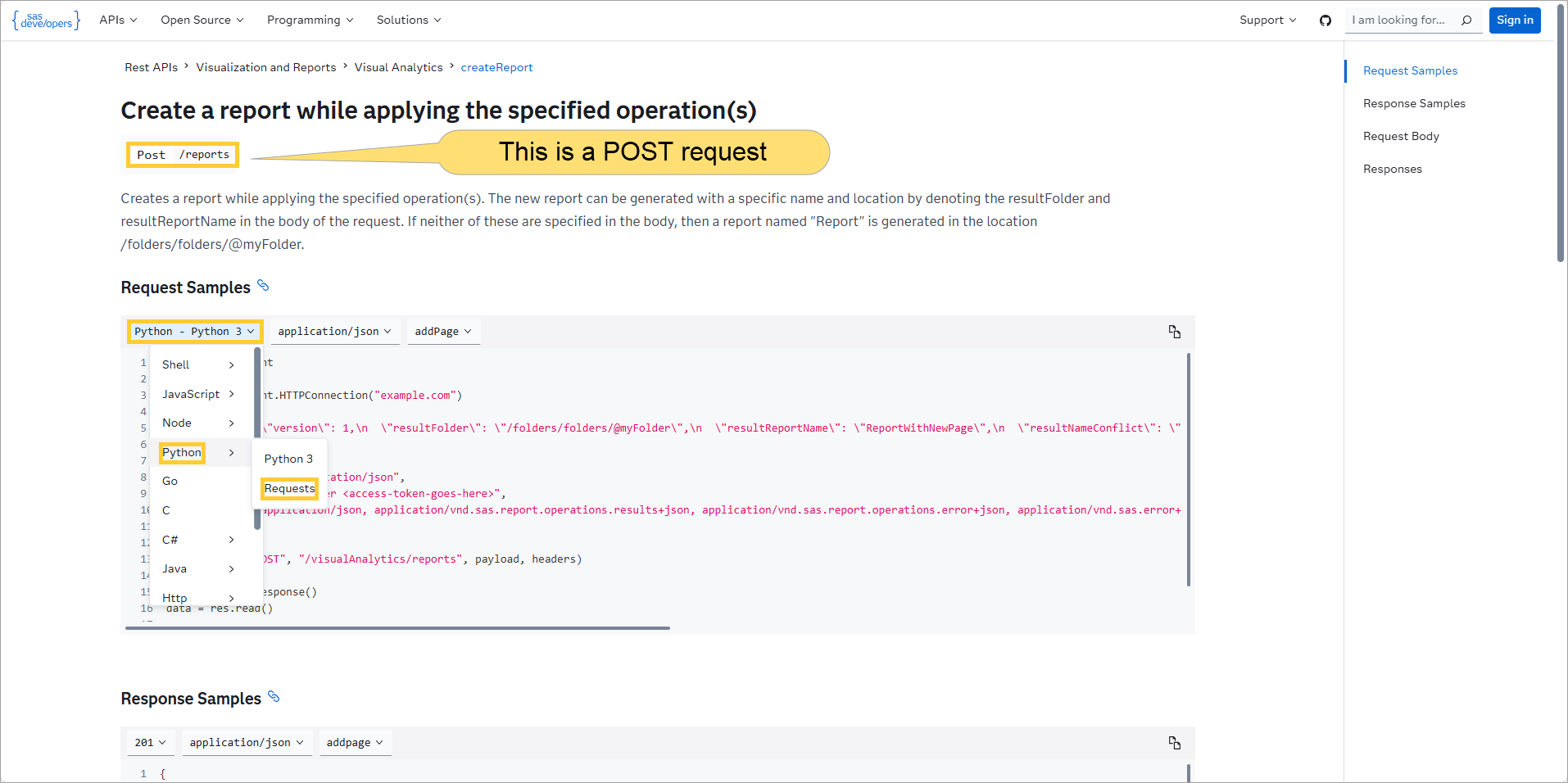Open the Python - Python 3 language dropdown
Screen dimensions: 1568x783
(194, 332)
